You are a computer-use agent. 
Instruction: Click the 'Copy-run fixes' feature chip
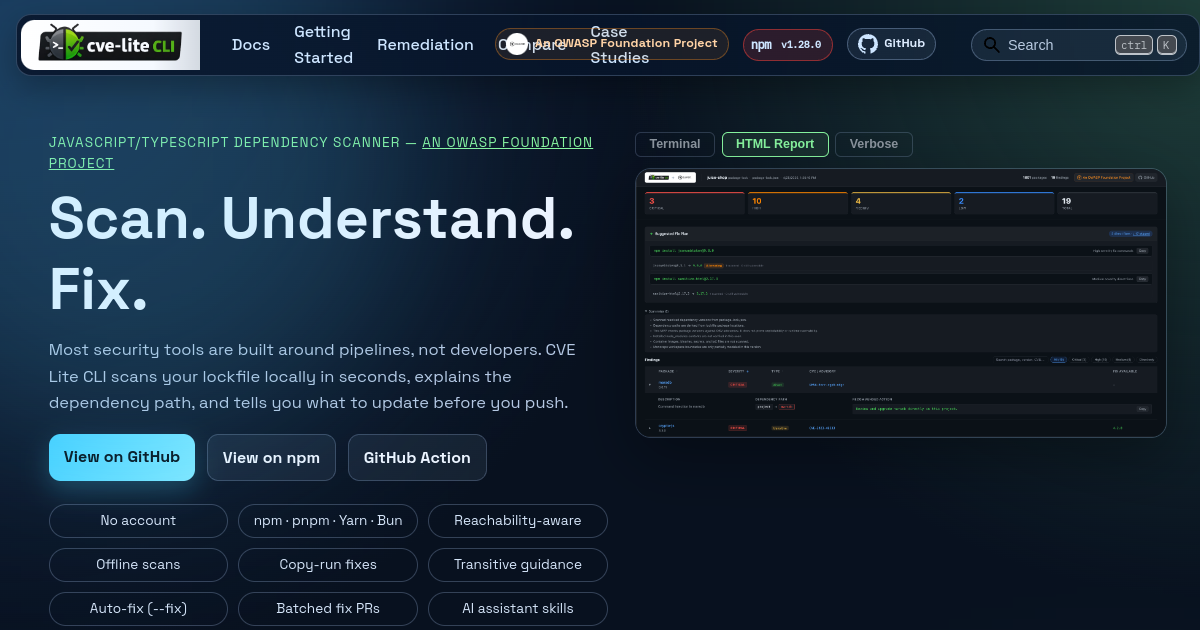(328, 565)
